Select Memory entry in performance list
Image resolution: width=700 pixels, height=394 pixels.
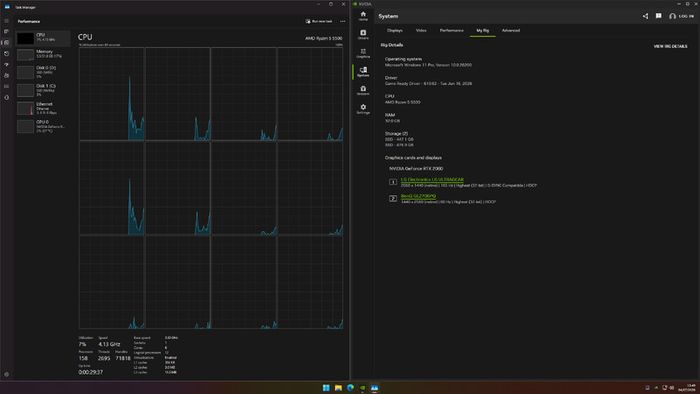tap(43, 54)
